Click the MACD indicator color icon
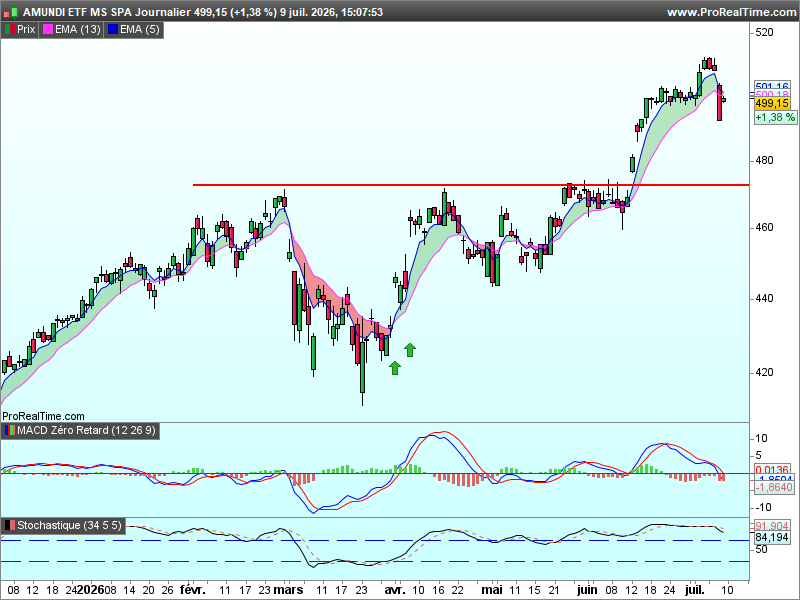Viewport: 800px width, 600px height. coord(10,431)
